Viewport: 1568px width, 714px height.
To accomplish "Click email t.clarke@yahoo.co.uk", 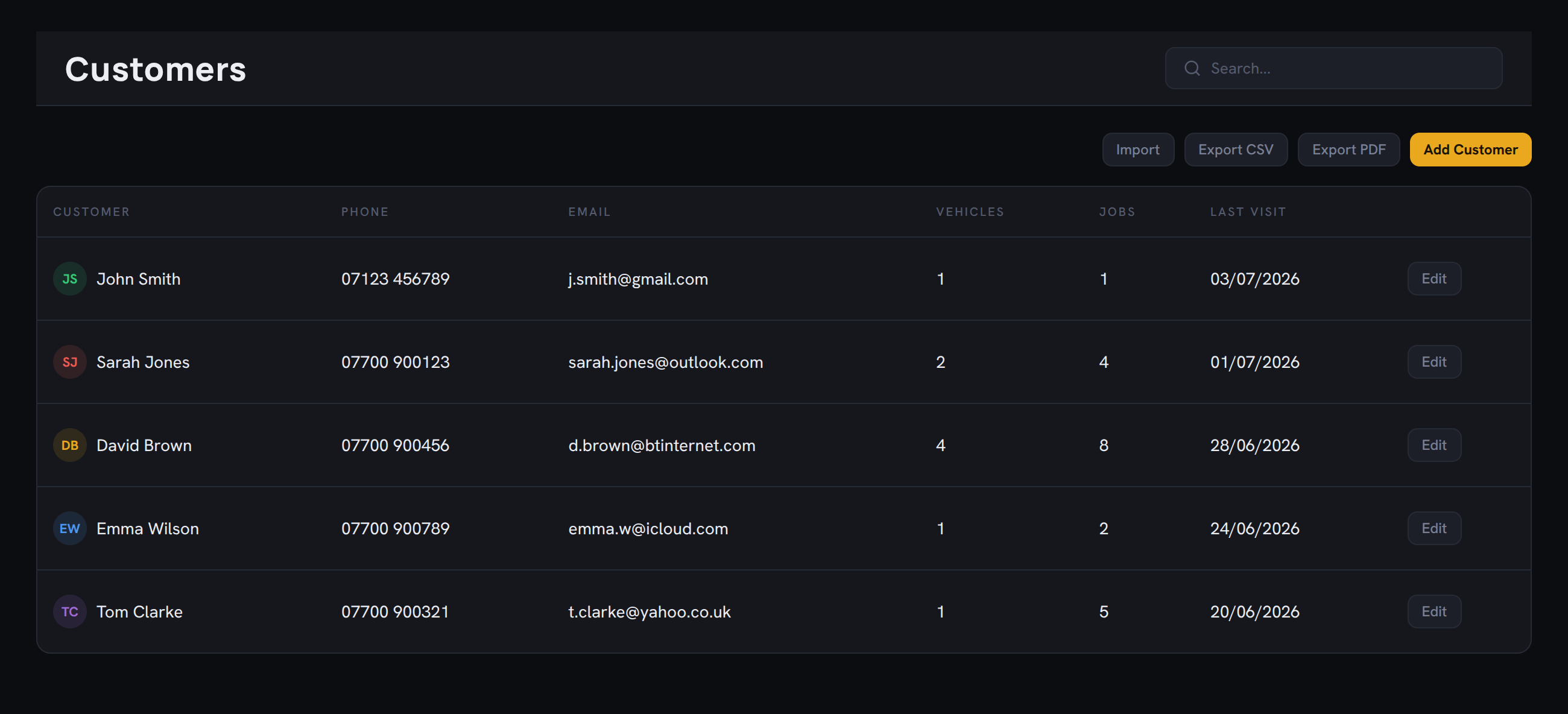I will (649, 611).
